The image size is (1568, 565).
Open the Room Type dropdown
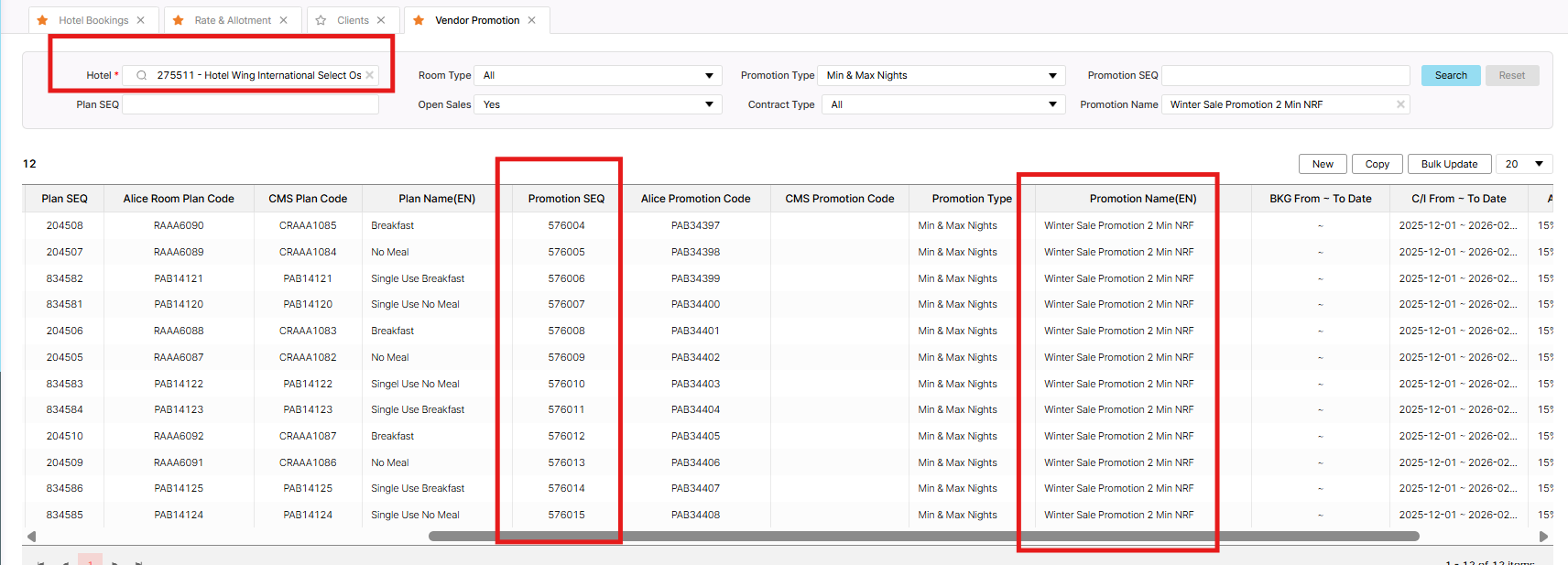[708, 76]
